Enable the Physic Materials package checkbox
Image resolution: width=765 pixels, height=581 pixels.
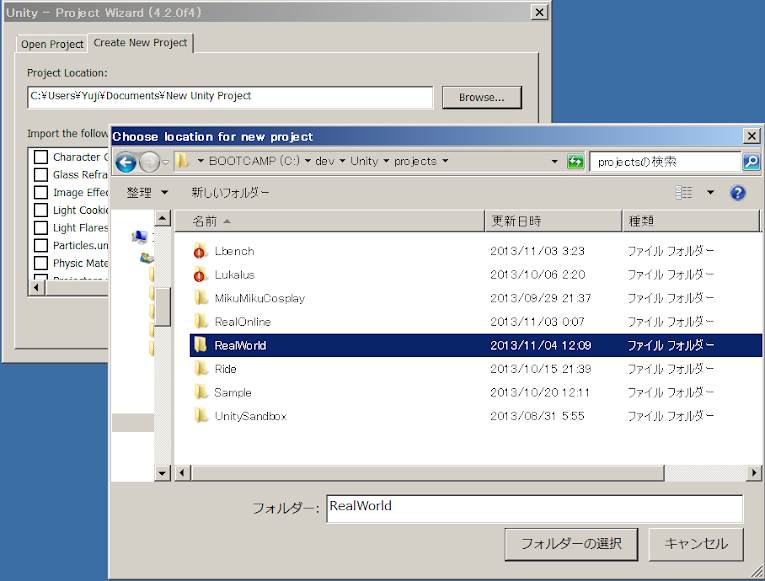pyautogui.click(x=41, y=263)
